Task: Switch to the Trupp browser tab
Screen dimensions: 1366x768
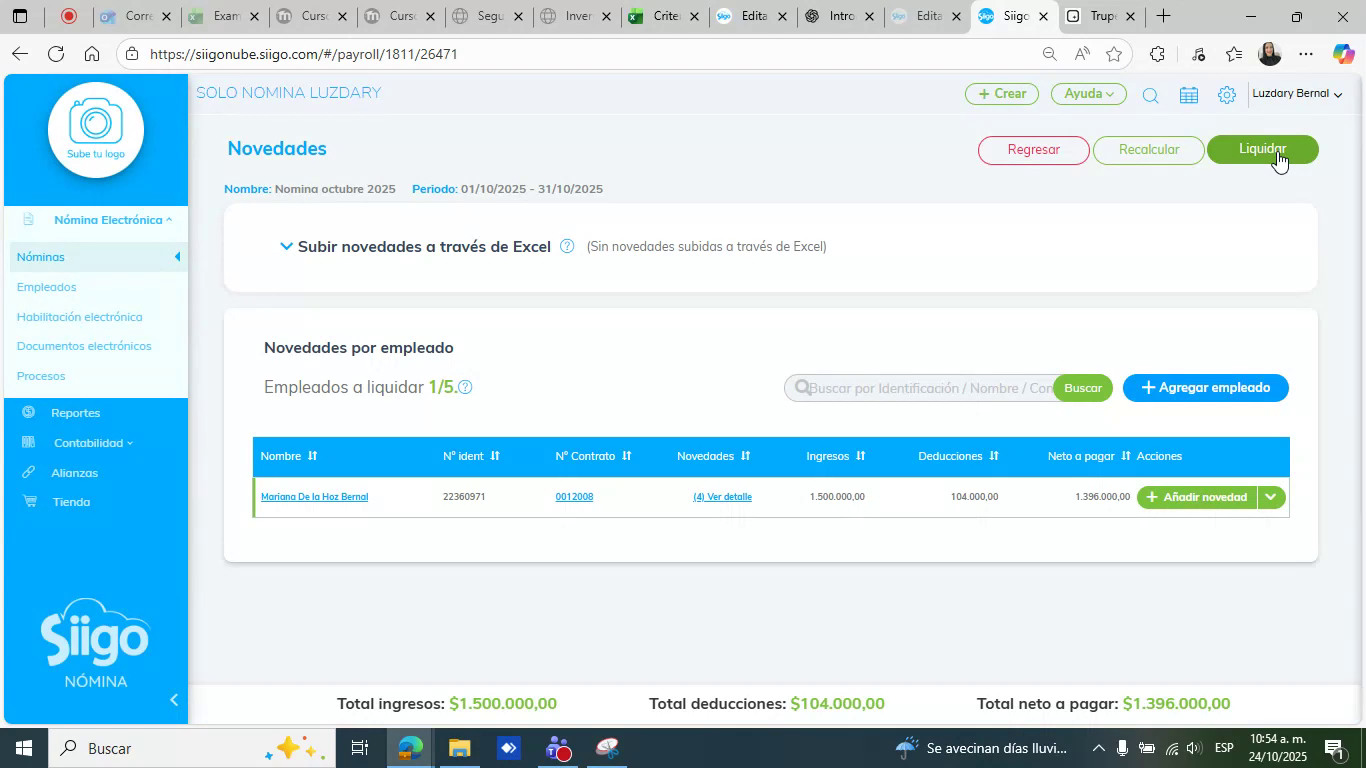Action: tap(1098, 16)
